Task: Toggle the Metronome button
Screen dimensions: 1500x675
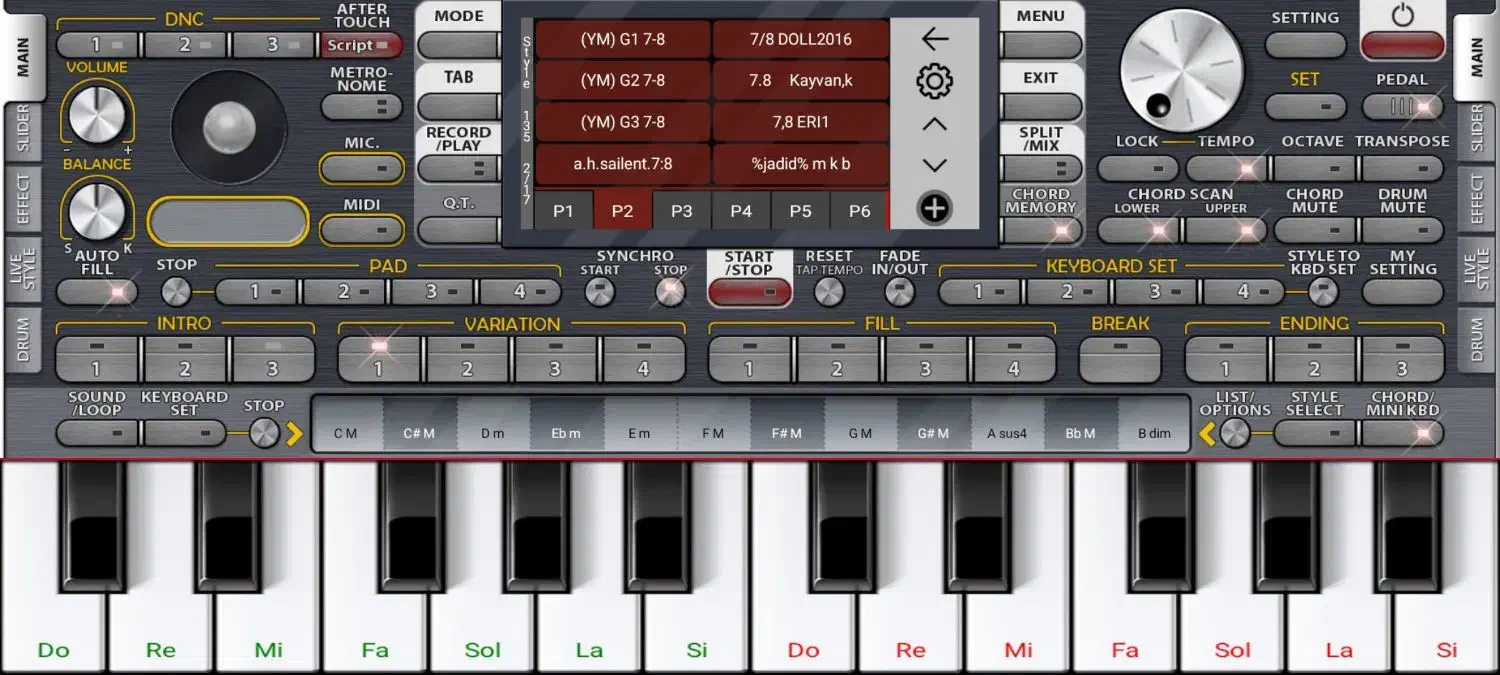Action: click(x=361, y=107)
